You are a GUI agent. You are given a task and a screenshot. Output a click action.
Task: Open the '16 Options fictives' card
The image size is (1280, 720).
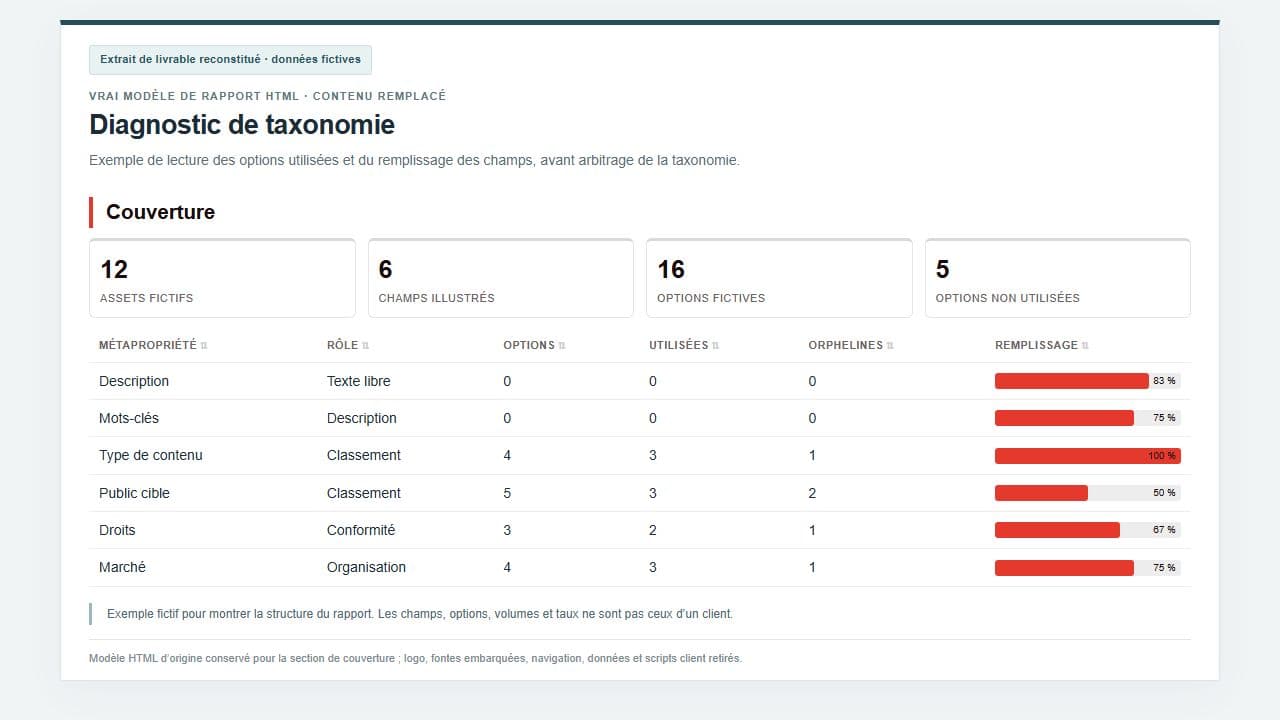tap(779, 278)
